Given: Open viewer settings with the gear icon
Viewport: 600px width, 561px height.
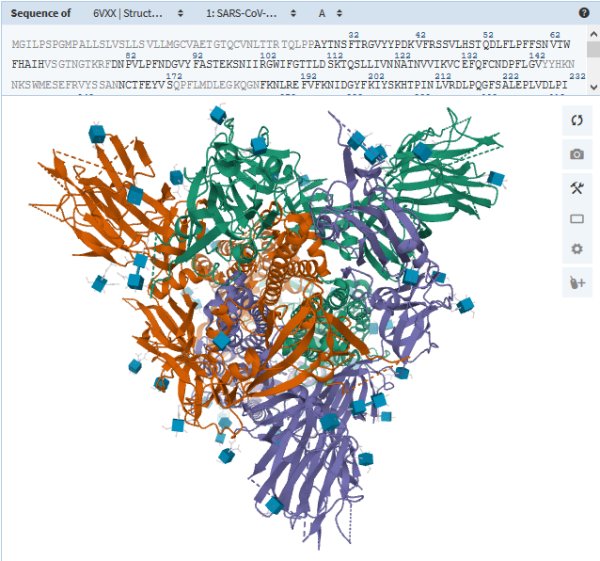Looking at the screenshot, I should [576, 250].
